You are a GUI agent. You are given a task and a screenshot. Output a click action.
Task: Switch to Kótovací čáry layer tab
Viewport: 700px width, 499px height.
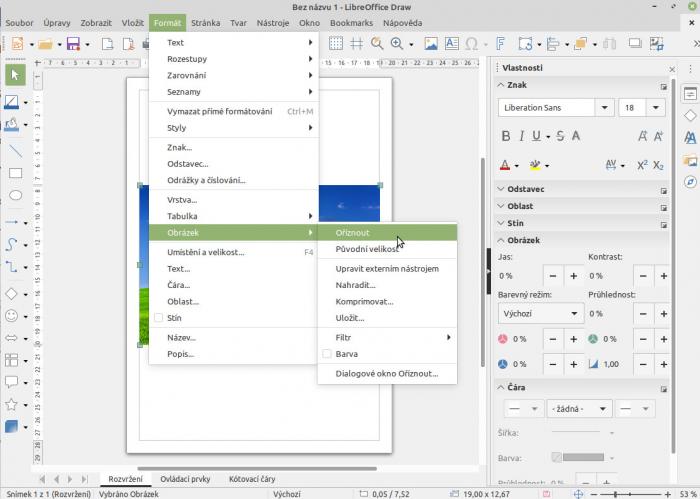[252, 479]
